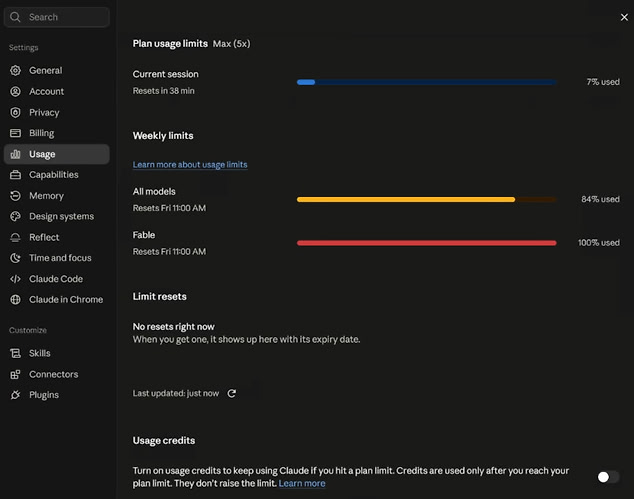Go to Privacy settings
This screenshot has height=499, width=634.
pyautogui.click(x=57, y=112)
